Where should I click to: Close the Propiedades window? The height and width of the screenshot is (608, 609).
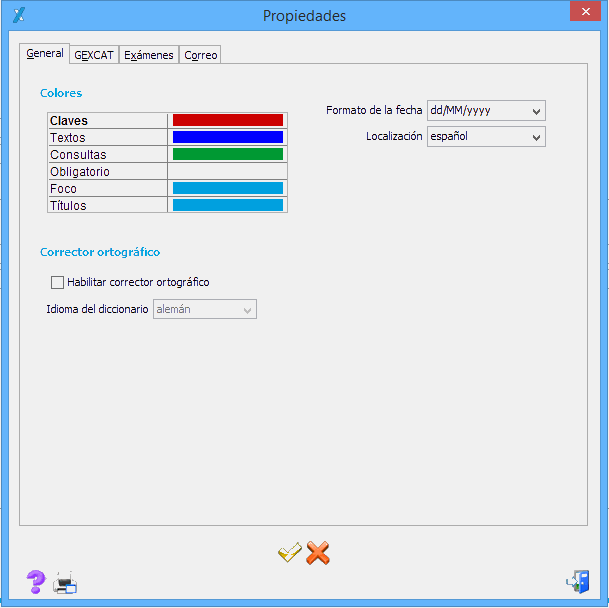[583, 13]
